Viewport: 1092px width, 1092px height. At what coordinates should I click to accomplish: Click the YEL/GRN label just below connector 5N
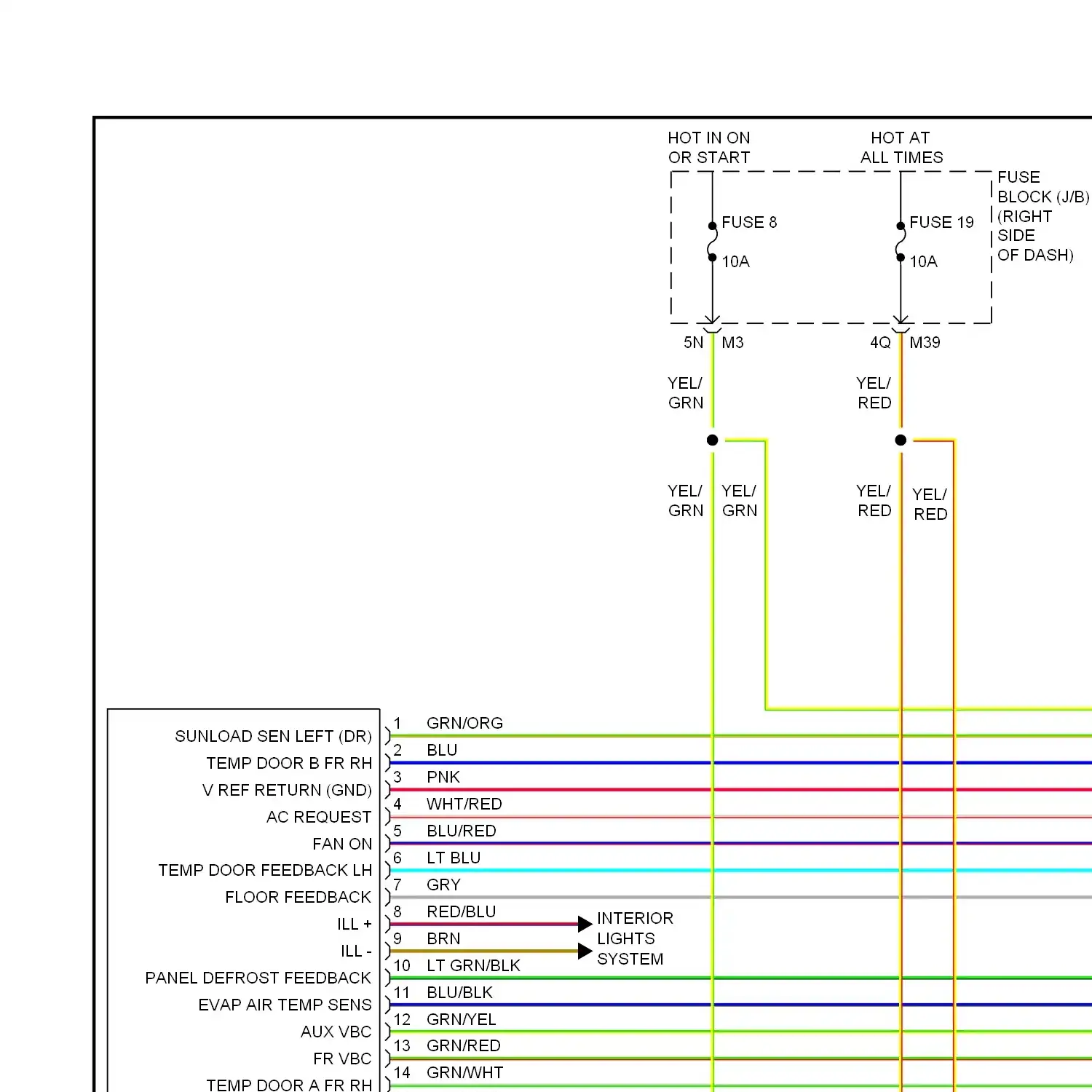[x=686, y=393]
